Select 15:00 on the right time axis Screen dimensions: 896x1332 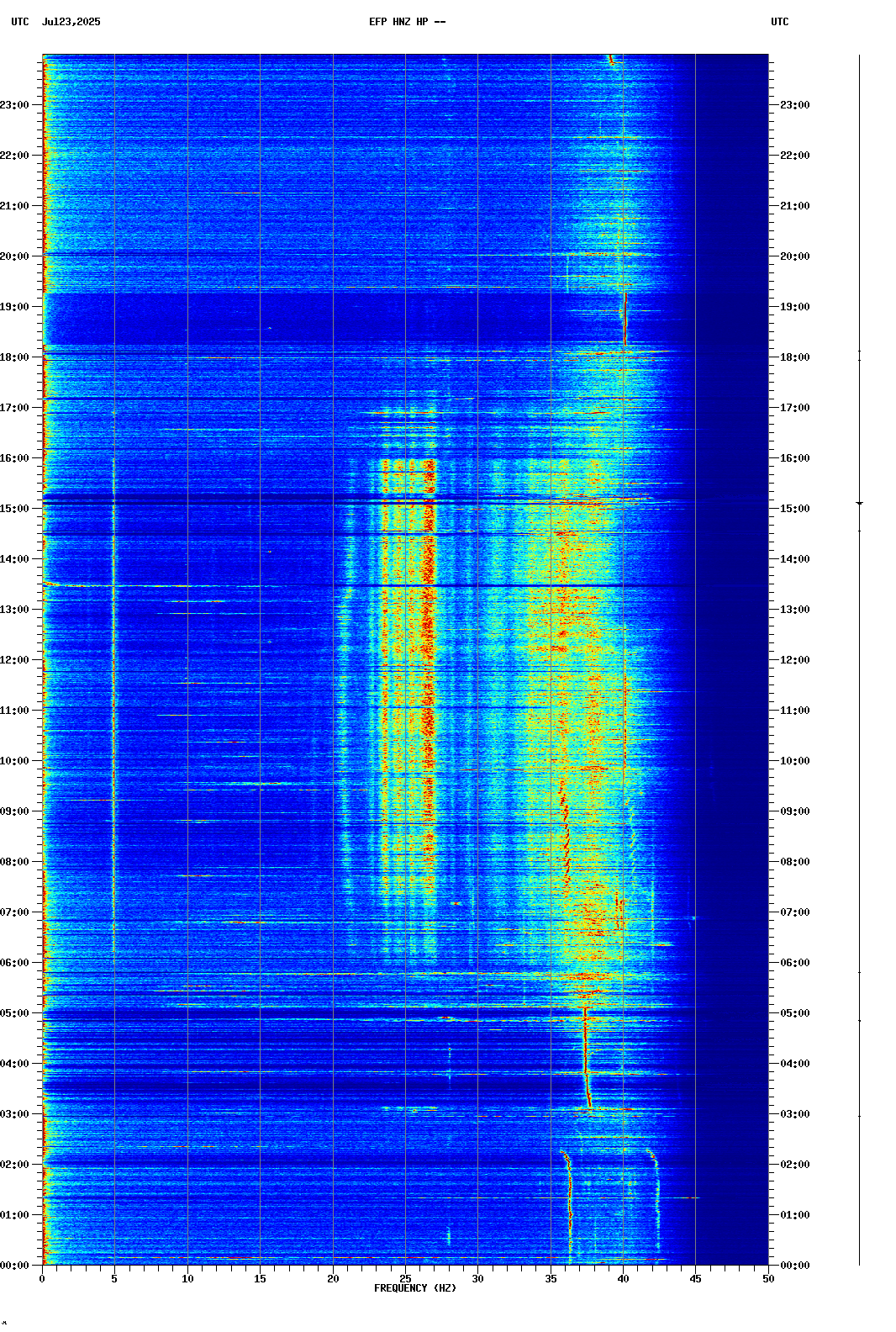[x=795, y=509]
